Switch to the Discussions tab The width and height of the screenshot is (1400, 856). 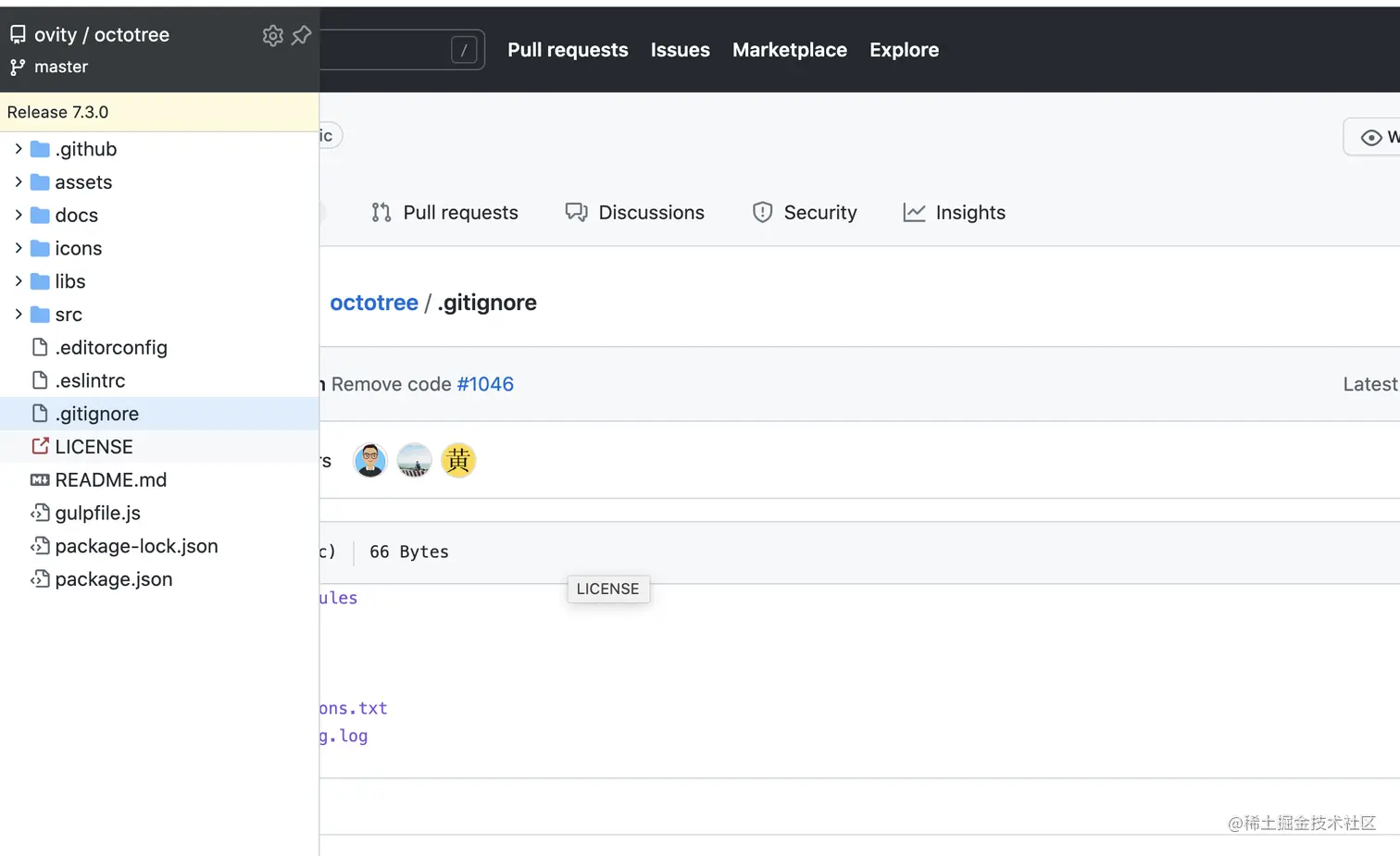(x=634, y=213)
